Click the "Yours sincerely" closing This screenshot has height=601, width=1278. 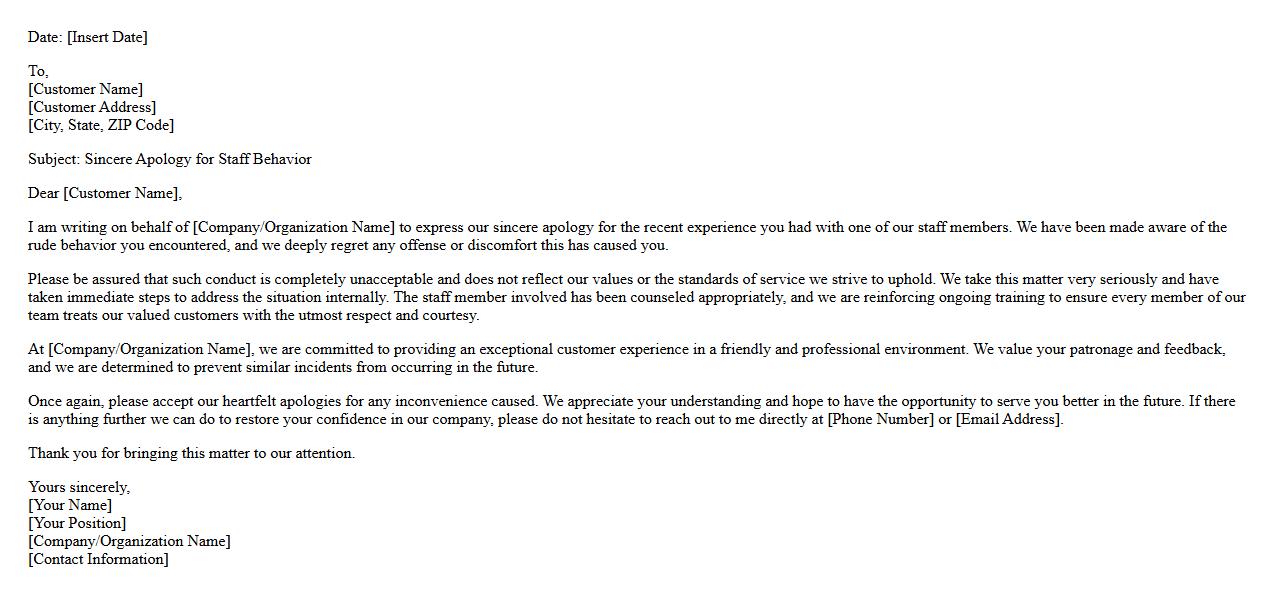[x=79, y=487]
